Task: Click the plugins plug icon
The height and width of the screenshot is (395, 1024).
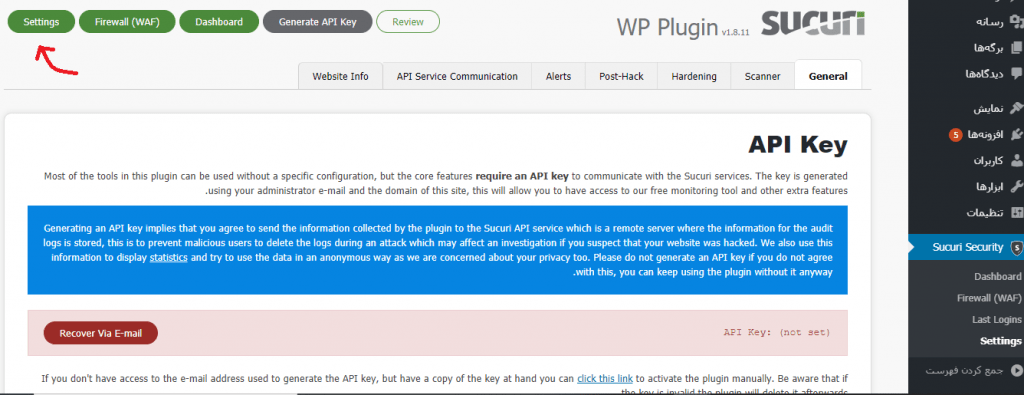Action: click(x=1016, y=134)
